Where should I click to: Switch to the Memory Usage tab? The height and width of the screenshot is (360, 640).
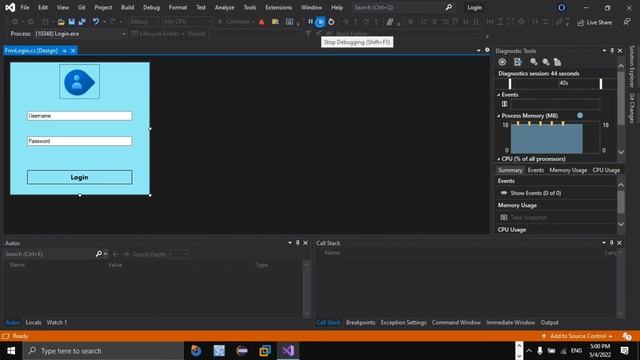[x=568, y=170]
